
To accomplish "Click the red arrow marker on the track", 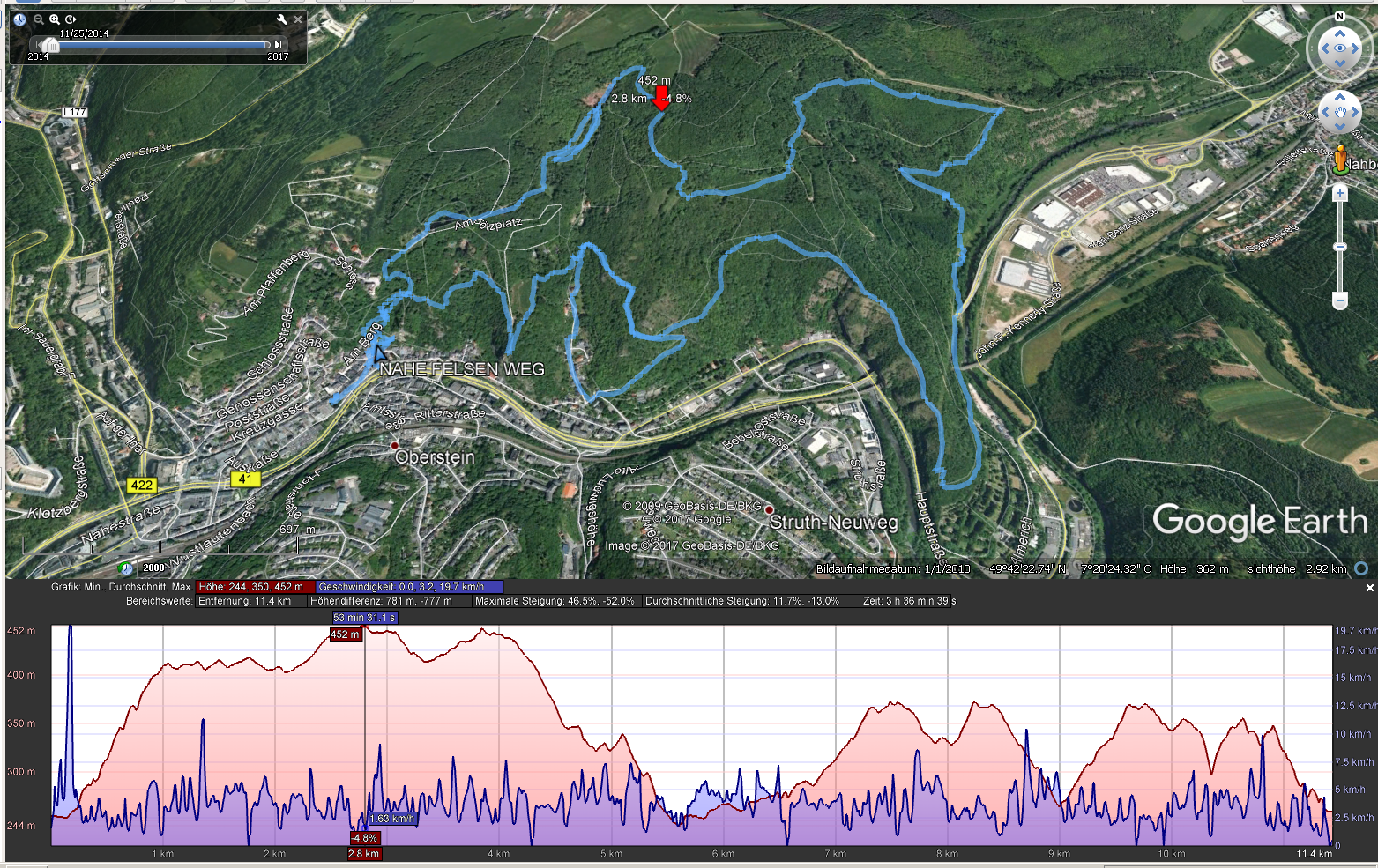I will (660, 98).
